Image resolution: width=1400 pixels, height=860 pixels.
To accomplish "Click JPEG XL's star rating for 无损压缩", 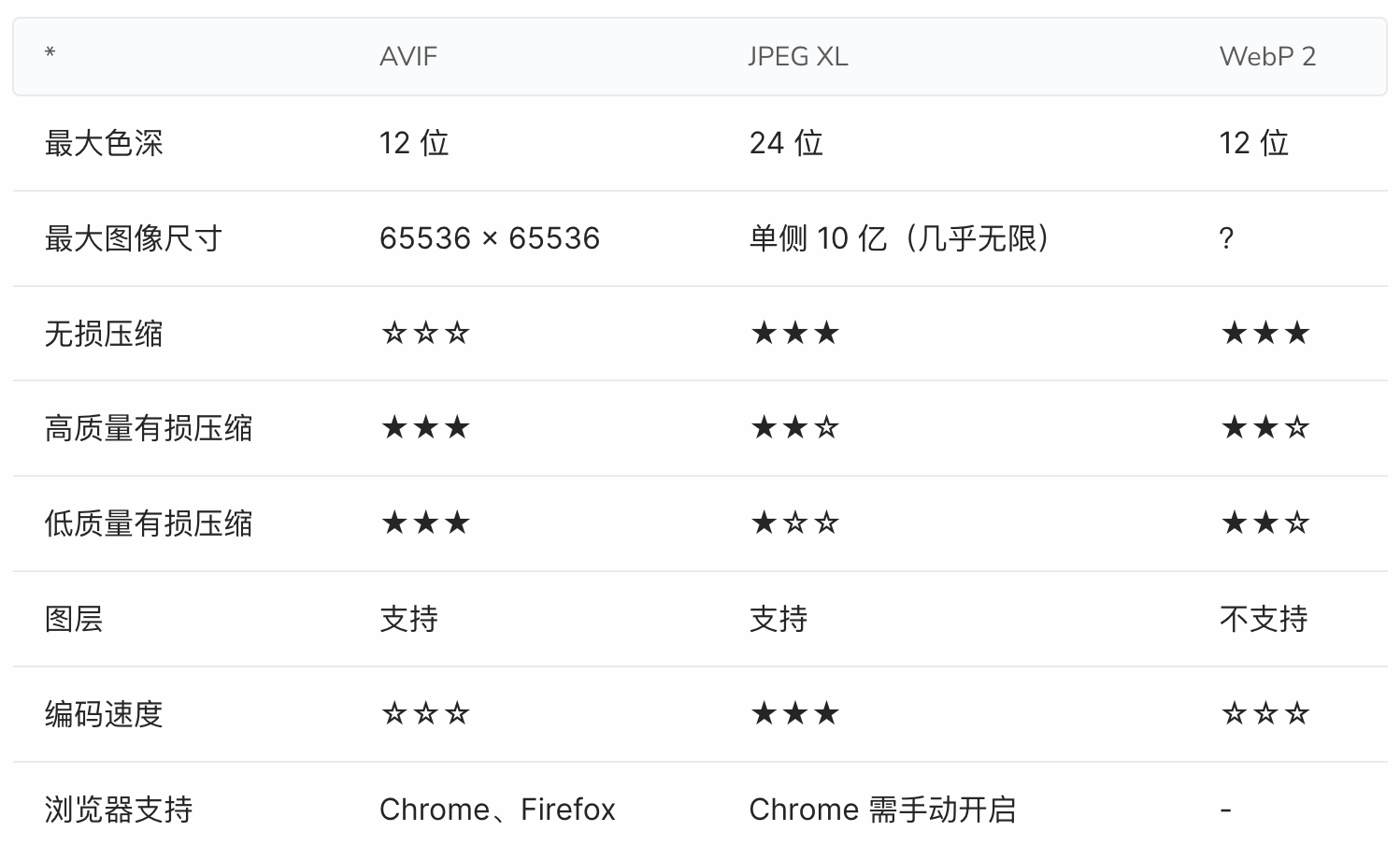I will click(795, 334).
